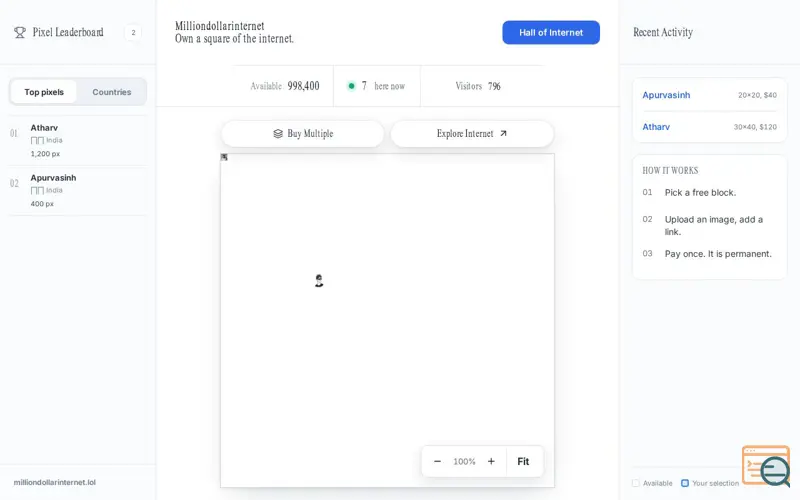Viewport: 800px width, 500px height.
Task: Open Atharv in Recent Activity
Action: click(x=656, y=127)
